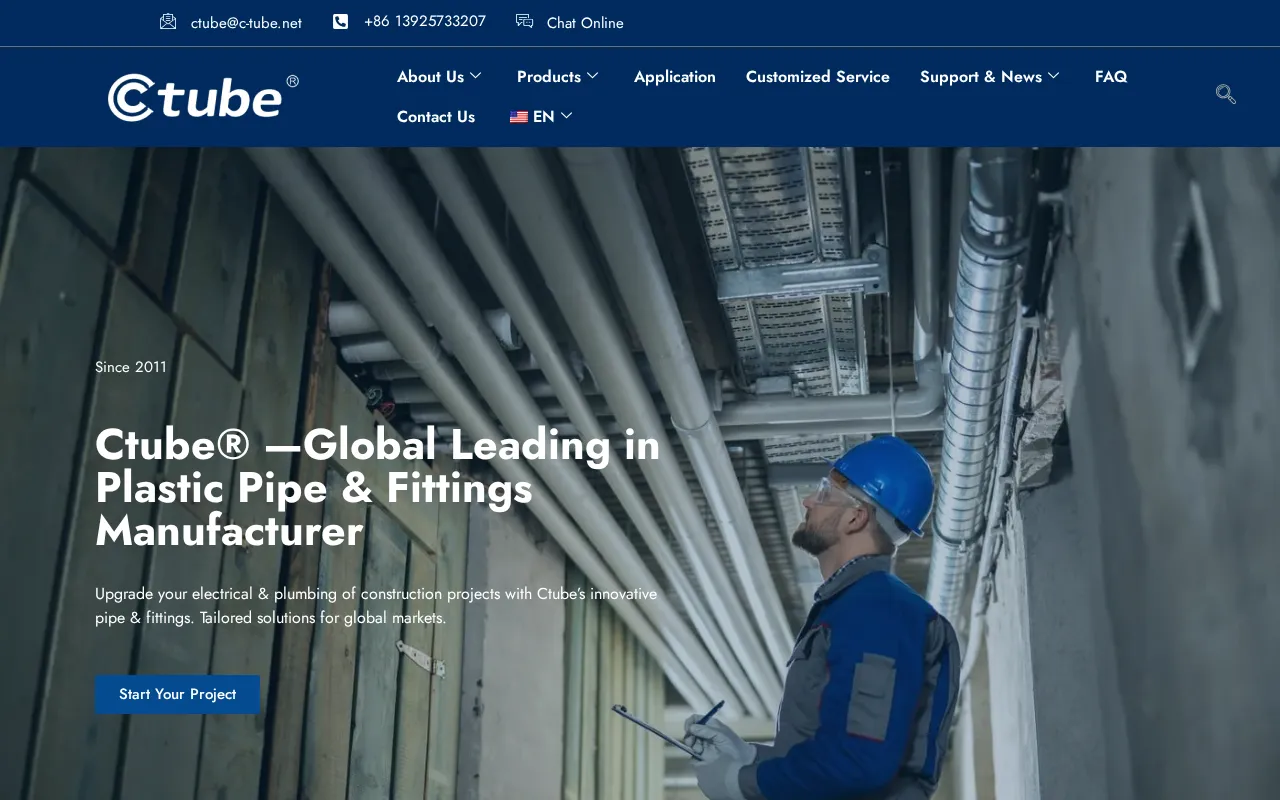Expand the About Us chevron

coord(476,76)
